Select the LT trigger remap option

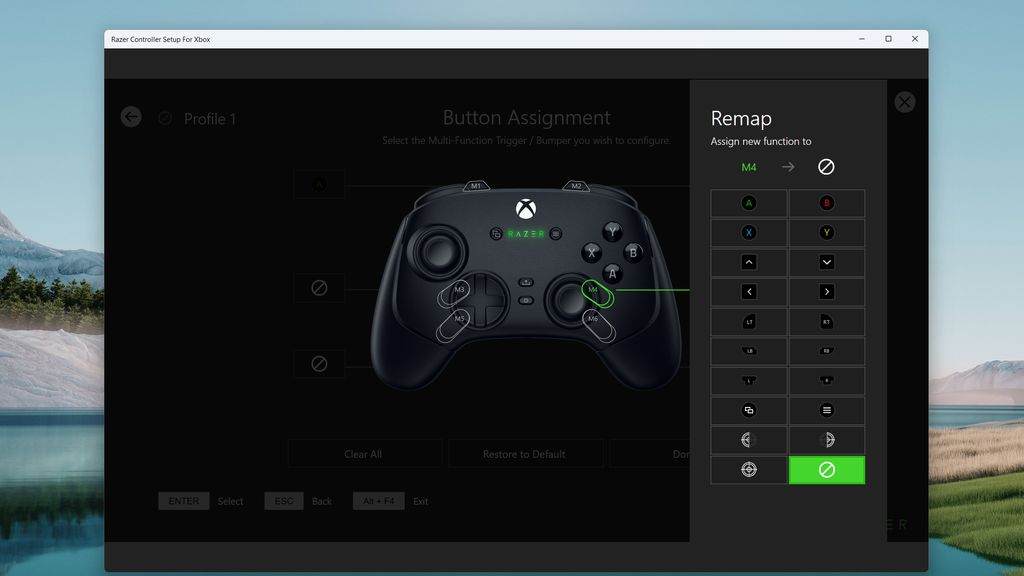pos(748,321)
